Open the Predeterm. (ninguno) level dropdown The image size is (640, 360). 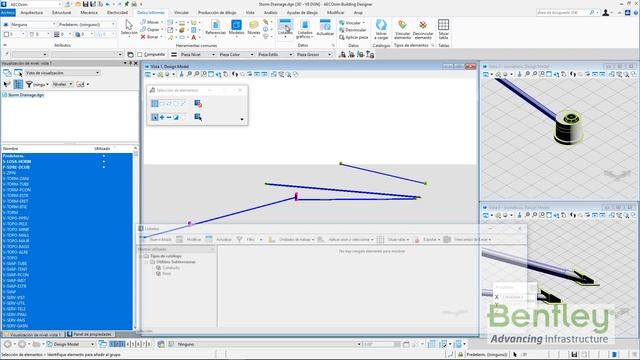[87, 24]
